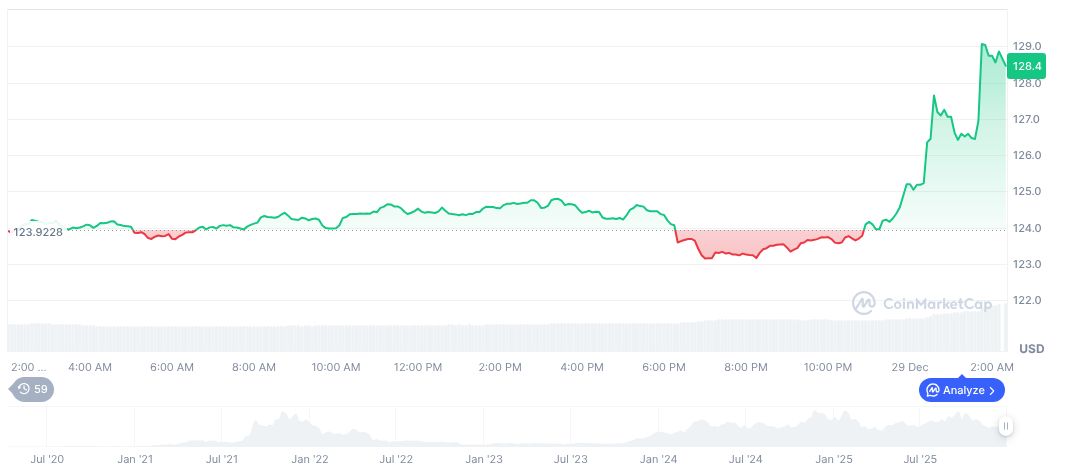Click the 129.0 price axis label

tap(1027, 47)
